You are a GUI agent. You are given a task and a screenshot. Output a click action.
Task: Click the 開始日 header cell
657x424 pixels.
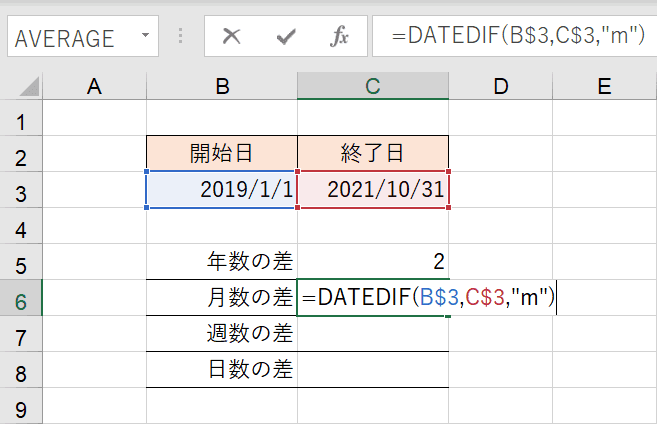222,153
